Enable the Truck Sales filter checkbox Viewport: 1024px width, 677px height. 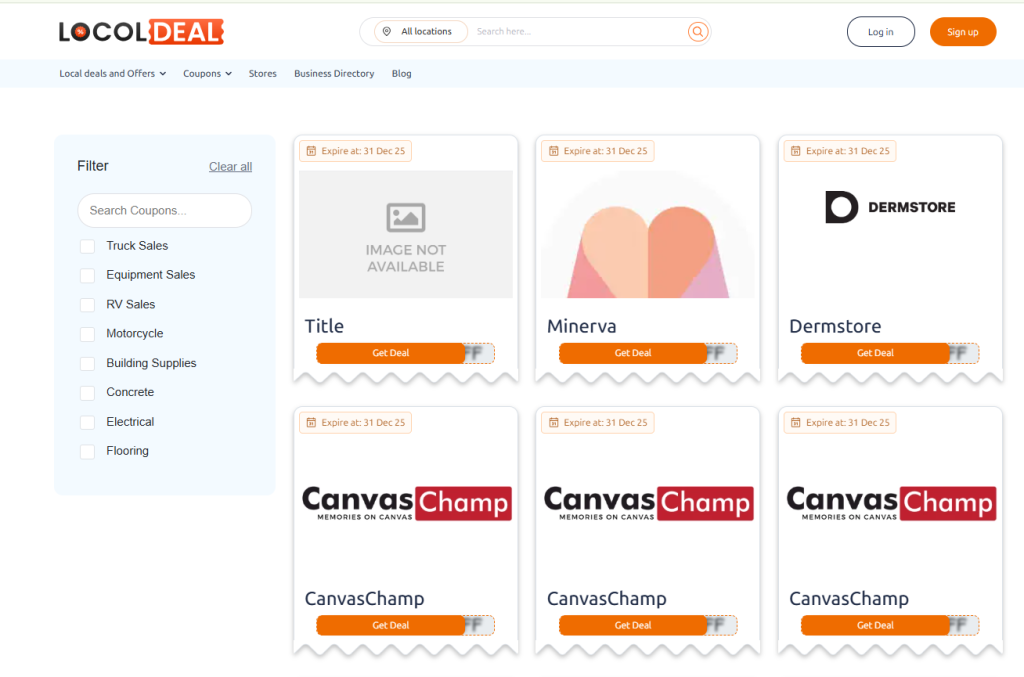88,246
